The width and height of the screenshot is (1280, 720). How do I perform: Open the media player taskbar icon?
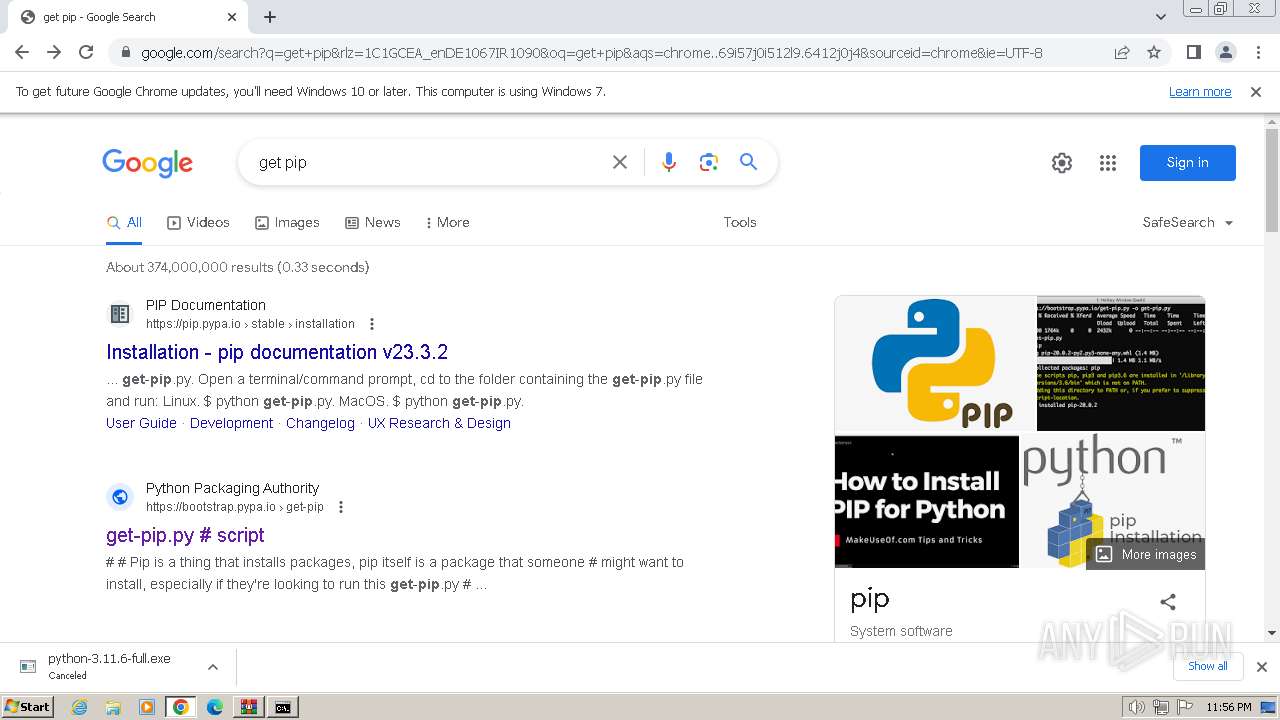click(x=147, y=707)
